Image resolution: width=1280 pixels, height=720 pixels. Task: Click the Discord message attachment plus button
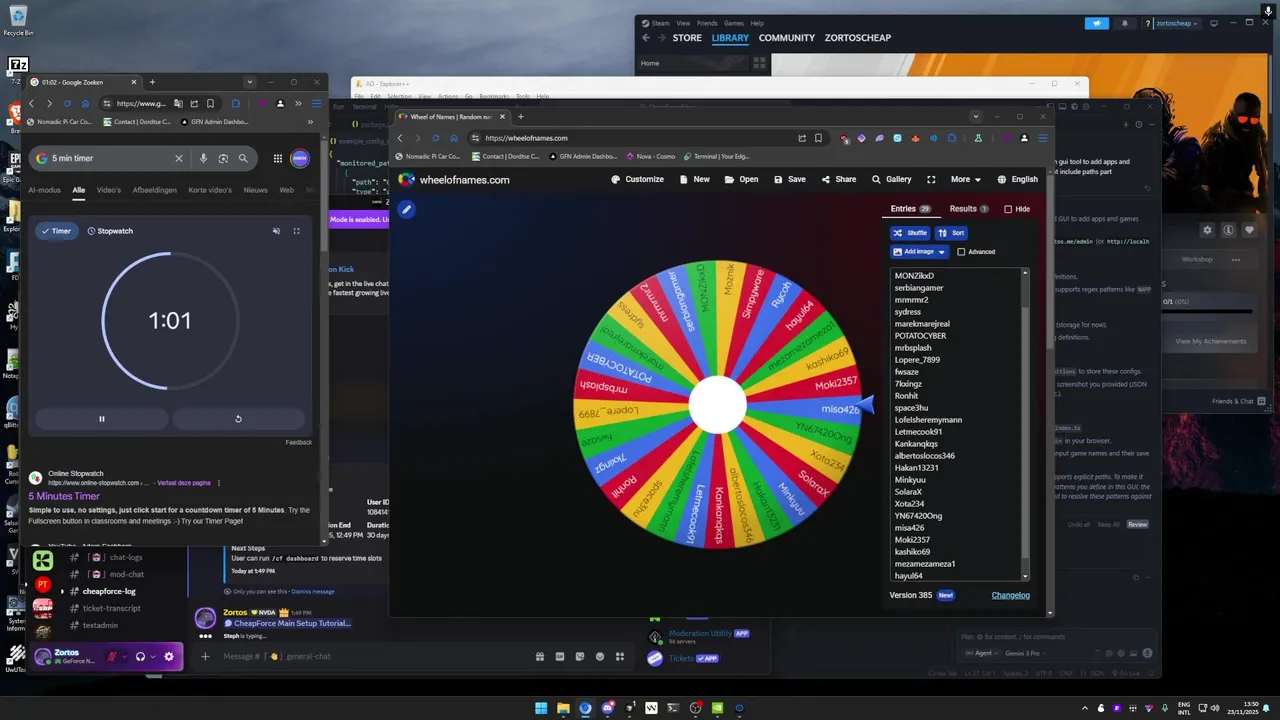pyautogui.click(x=205, y=656)
